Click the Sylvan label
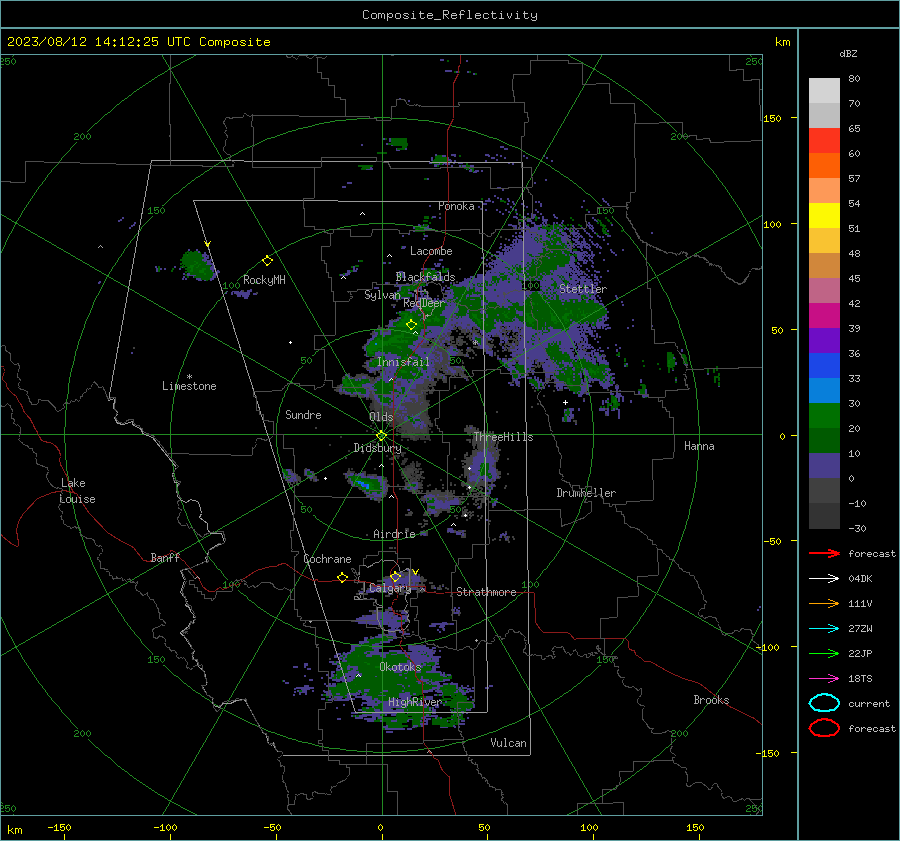The height and width of the screenshot is (841, 900). pos(382,295)
